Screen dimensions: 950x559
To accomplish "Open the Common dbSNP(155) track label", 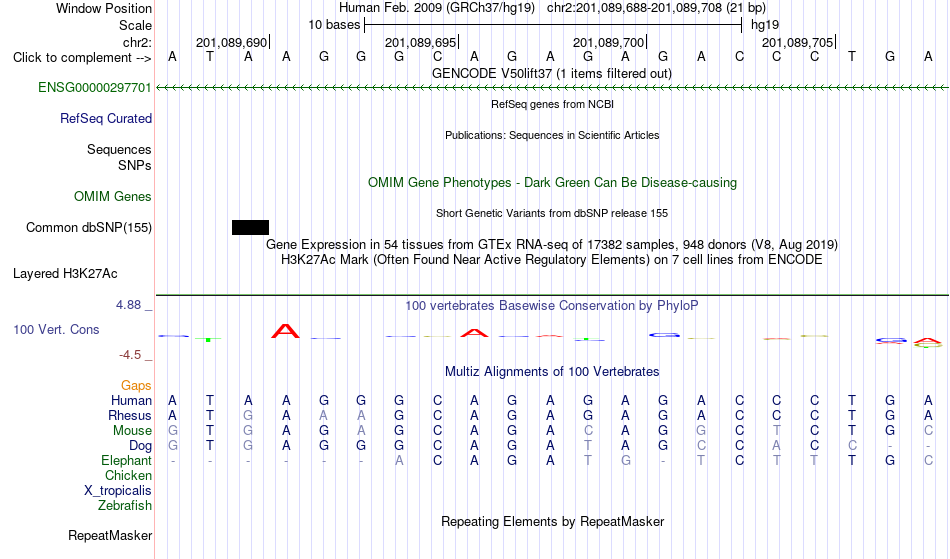I will pos(89,228).
